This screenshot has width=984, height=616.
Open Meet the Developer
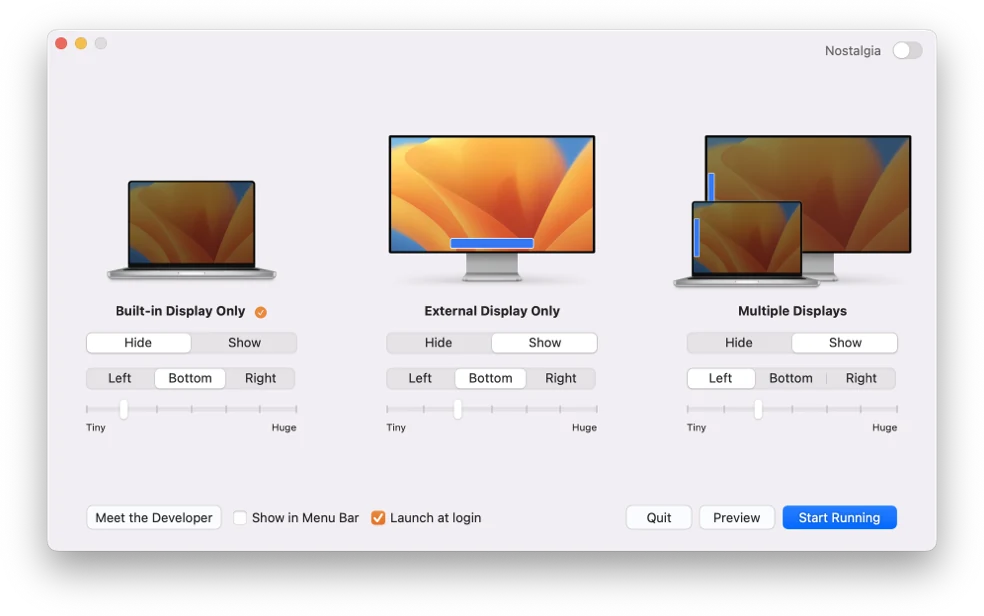pyautogui.click(x=154, y=518)
